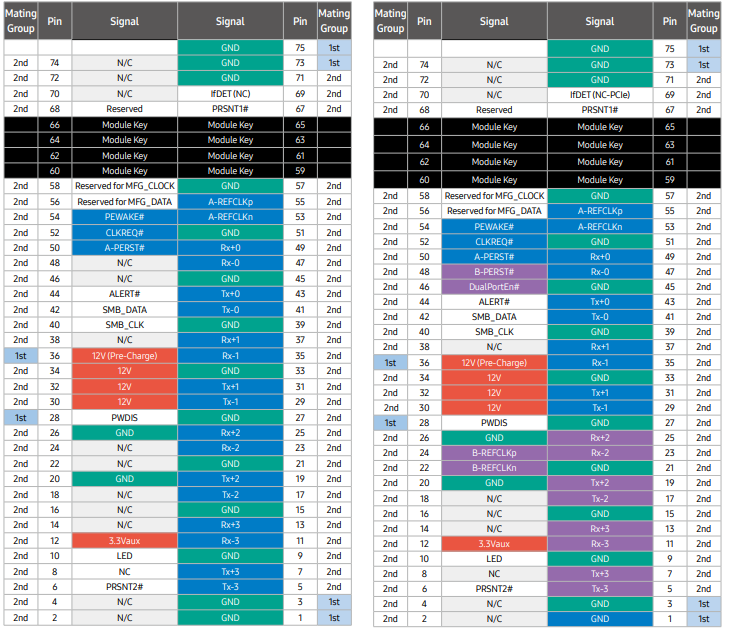
Task: Click CLKREQ# cell in left table
Action: pos(124,232)
